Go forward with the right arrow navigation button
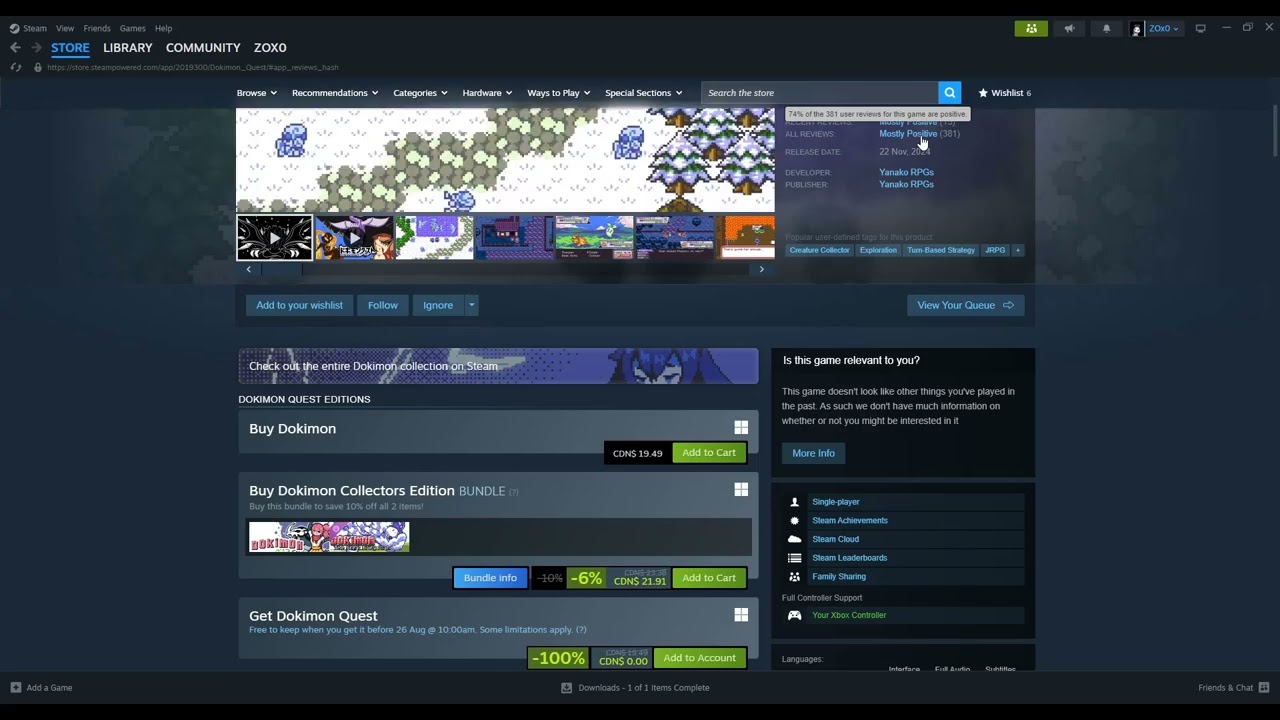This screenshot has width=1280, height=720. [x=36, y=47]
